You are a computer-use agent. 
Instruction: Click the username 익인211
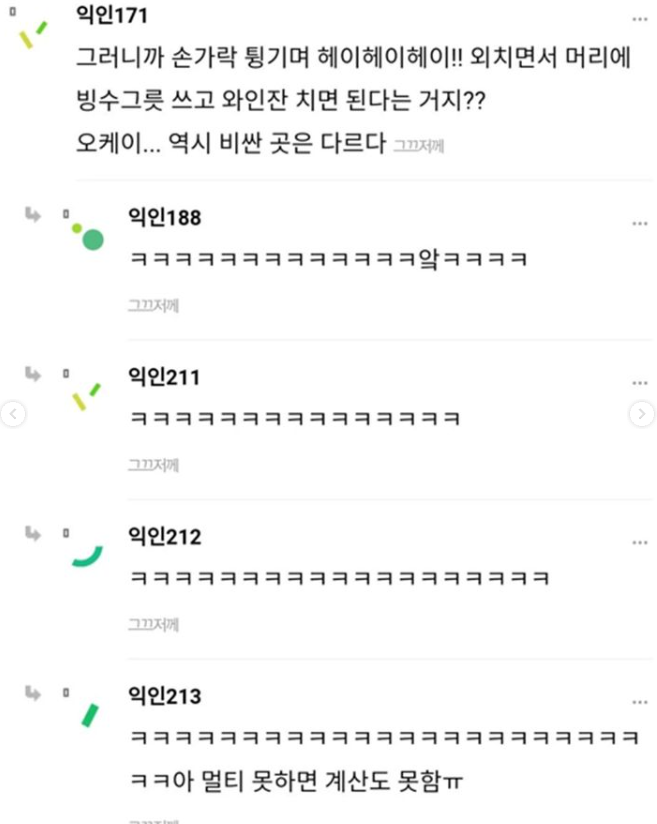pos(164,377)
